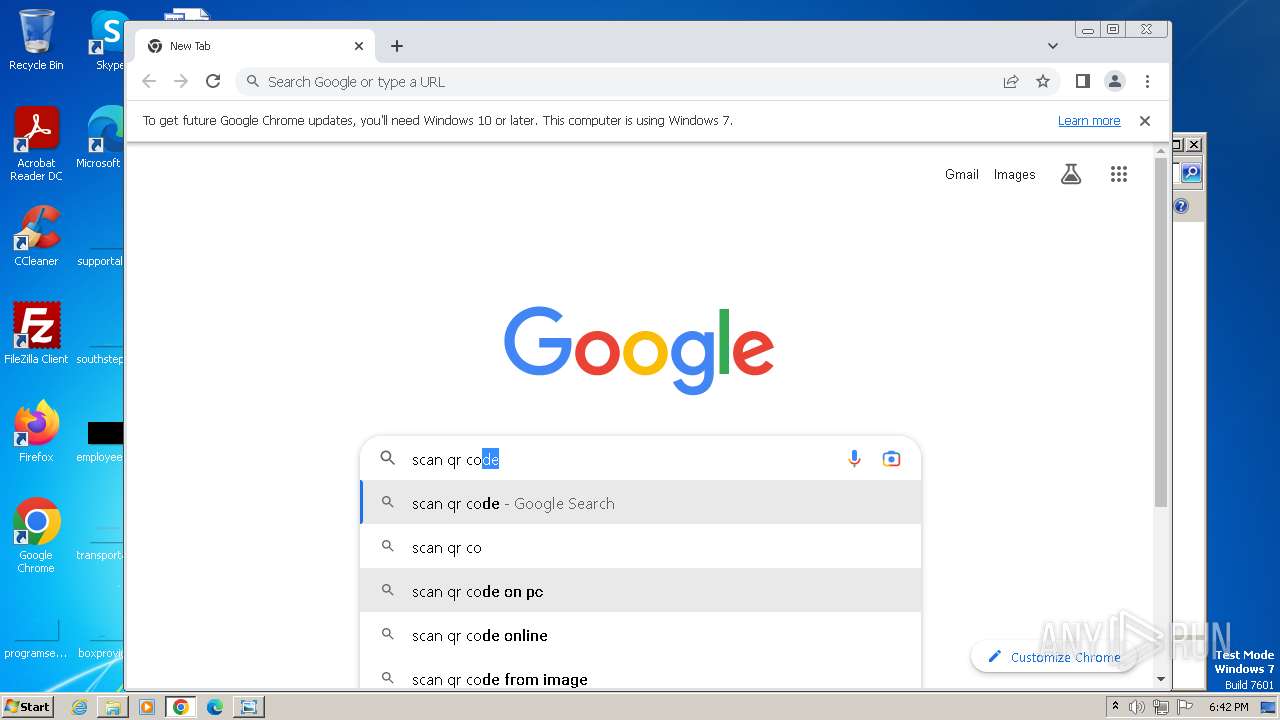Choose suggestion scan qr code on pc
Image resolution: width=1280 pixels, height=720 pixels.
(x=640, y=591)
